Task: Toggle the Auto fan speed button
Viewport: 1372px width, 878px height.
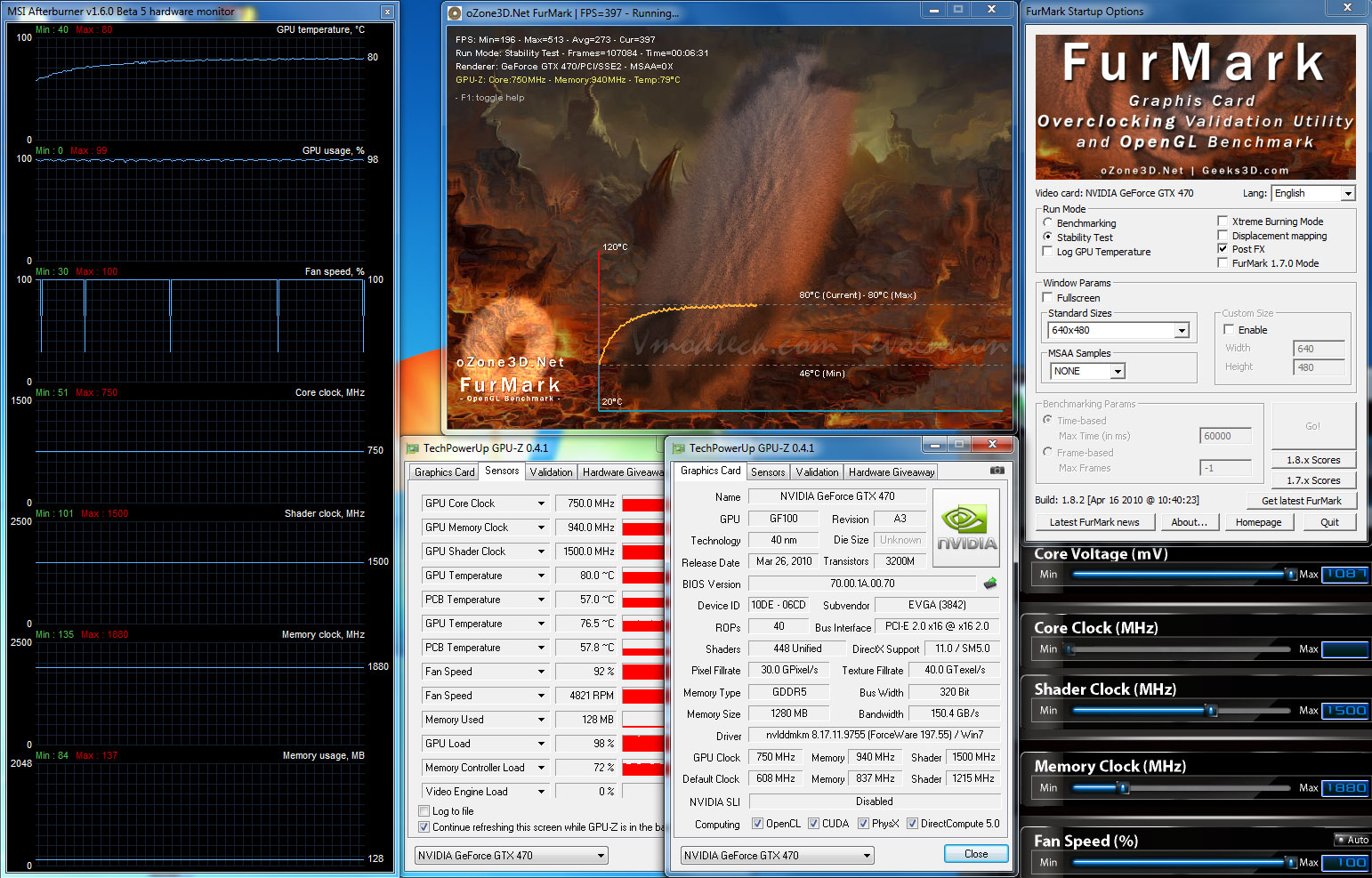Action: coord(1352,840)
